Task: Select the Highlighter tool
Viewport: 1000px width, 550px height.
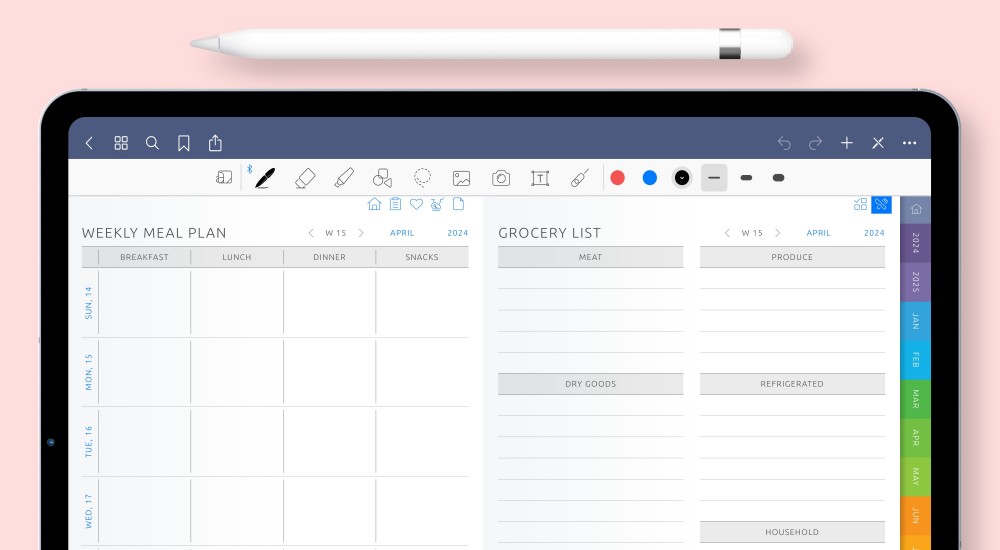Action: [x=344, y=178]
